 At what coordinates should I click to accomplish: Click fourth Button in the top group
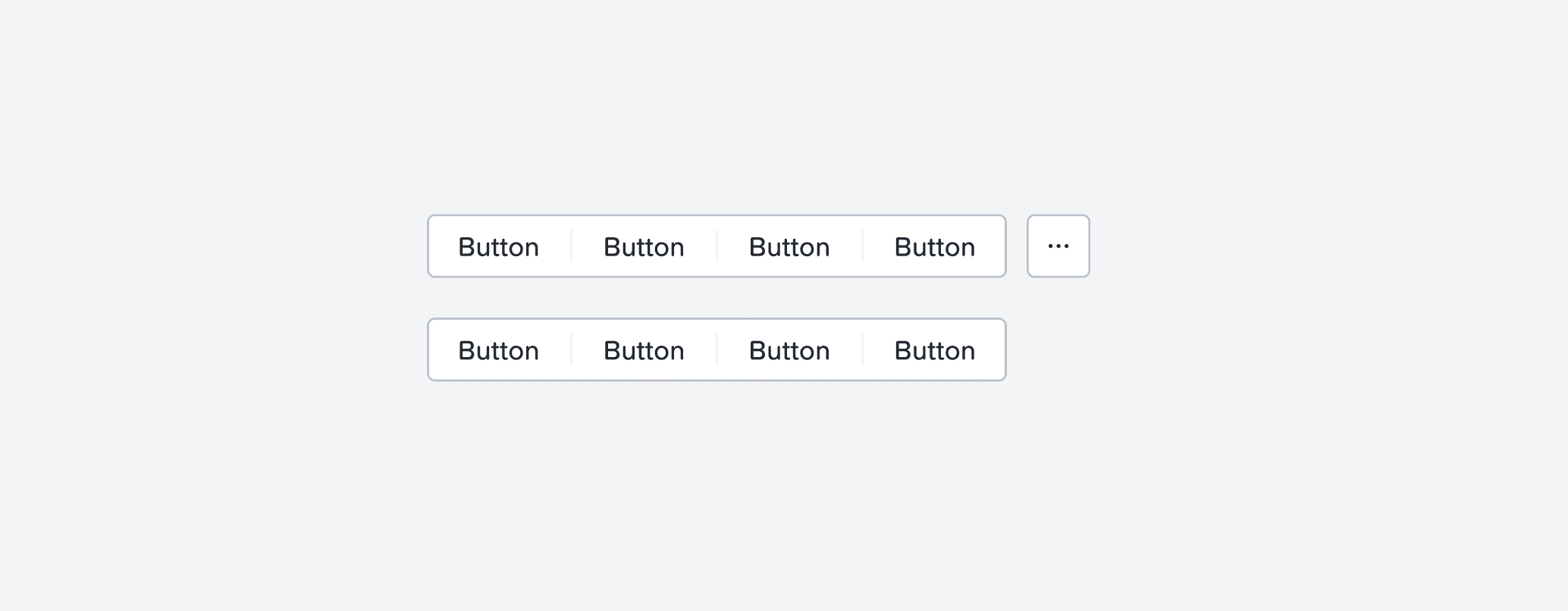coord(934,247)
